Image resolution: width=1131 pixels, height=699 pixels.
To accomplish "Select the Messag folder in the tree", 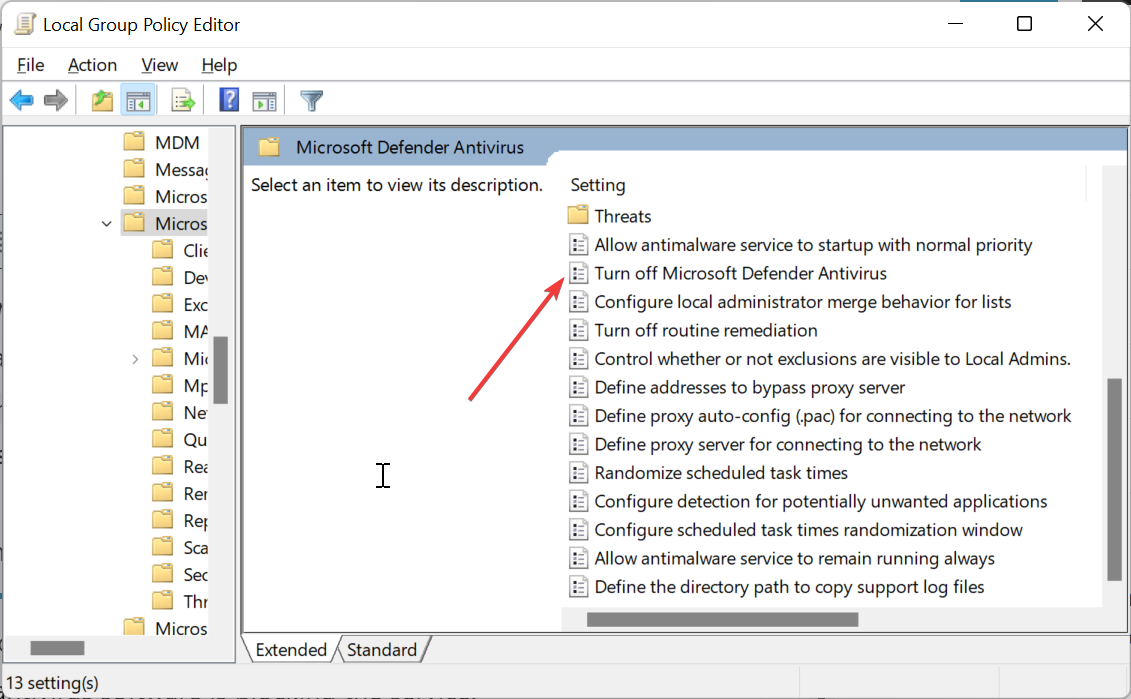I will [x=181, y=170].
